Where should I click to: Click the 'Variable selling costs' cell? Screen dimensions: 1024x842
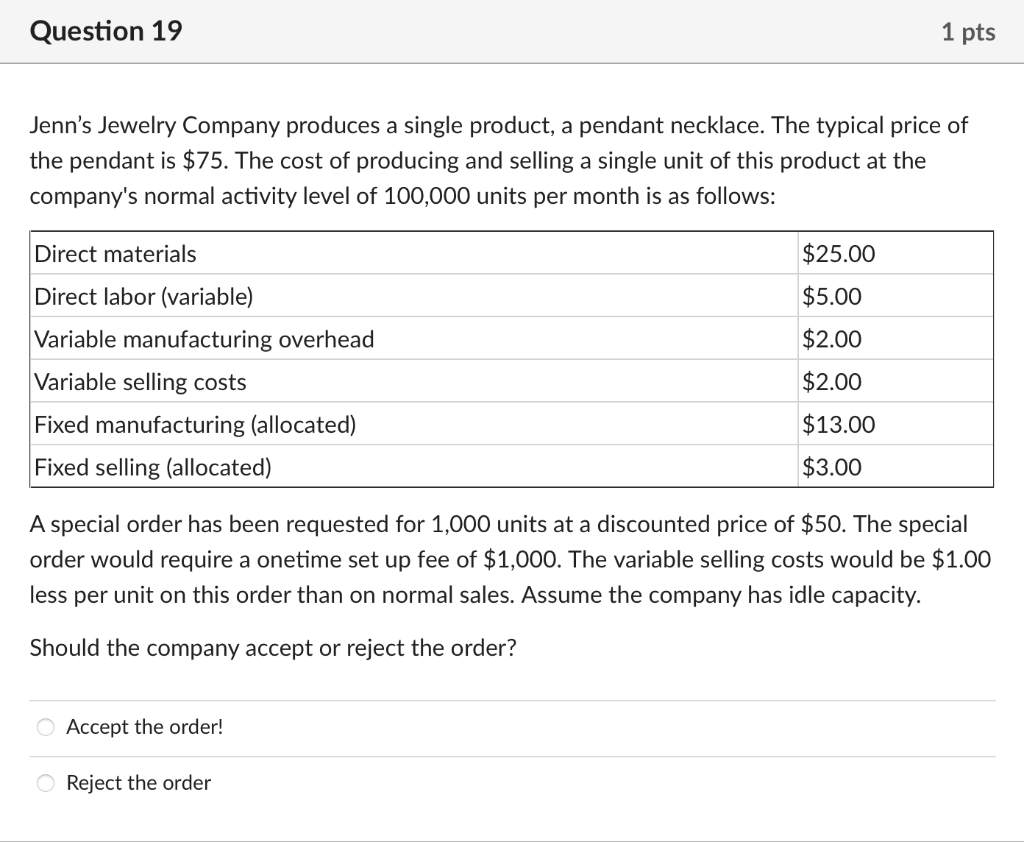click(141, 382)
